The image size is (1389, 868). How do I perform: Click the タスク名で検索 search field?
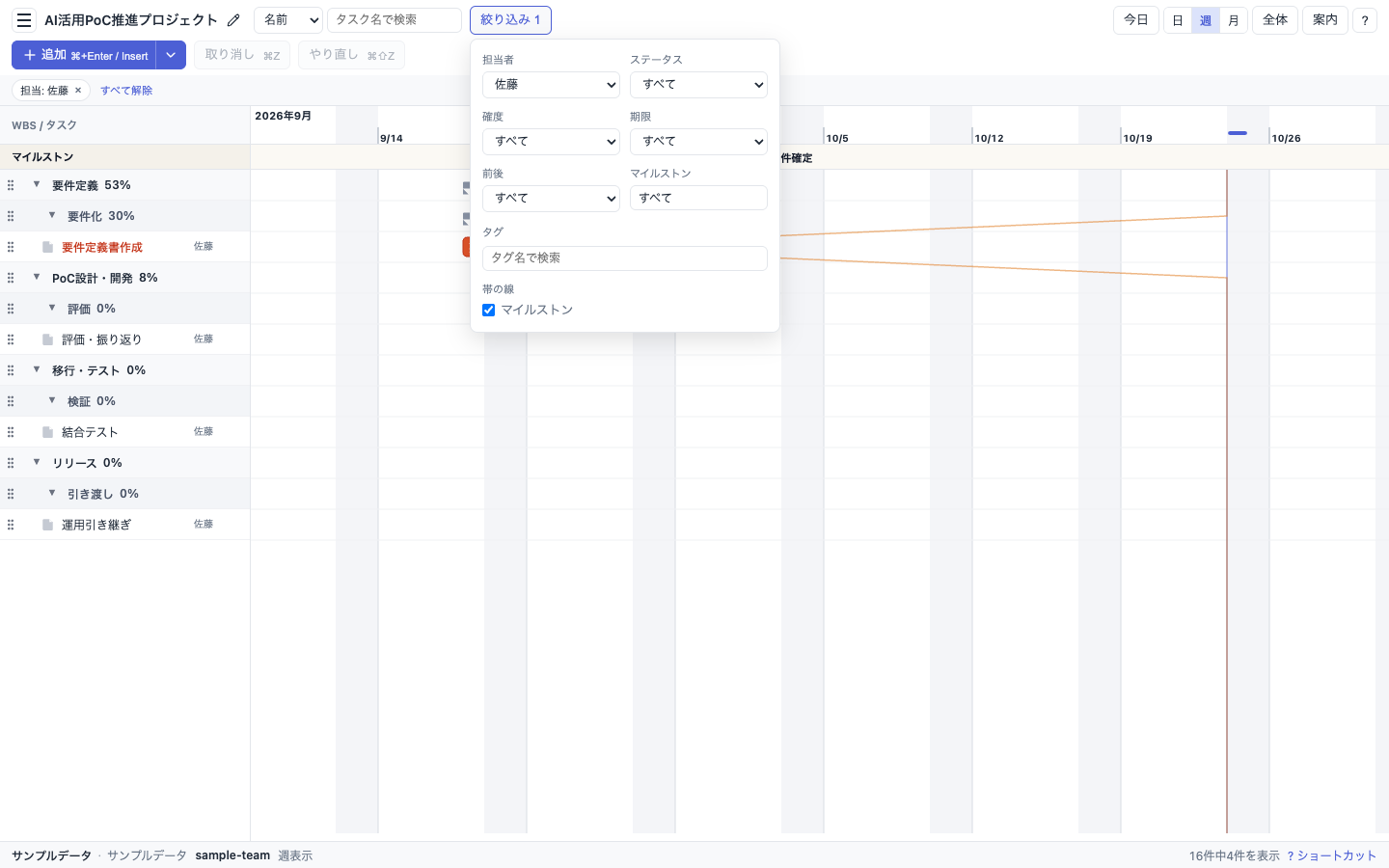point(395,20)
